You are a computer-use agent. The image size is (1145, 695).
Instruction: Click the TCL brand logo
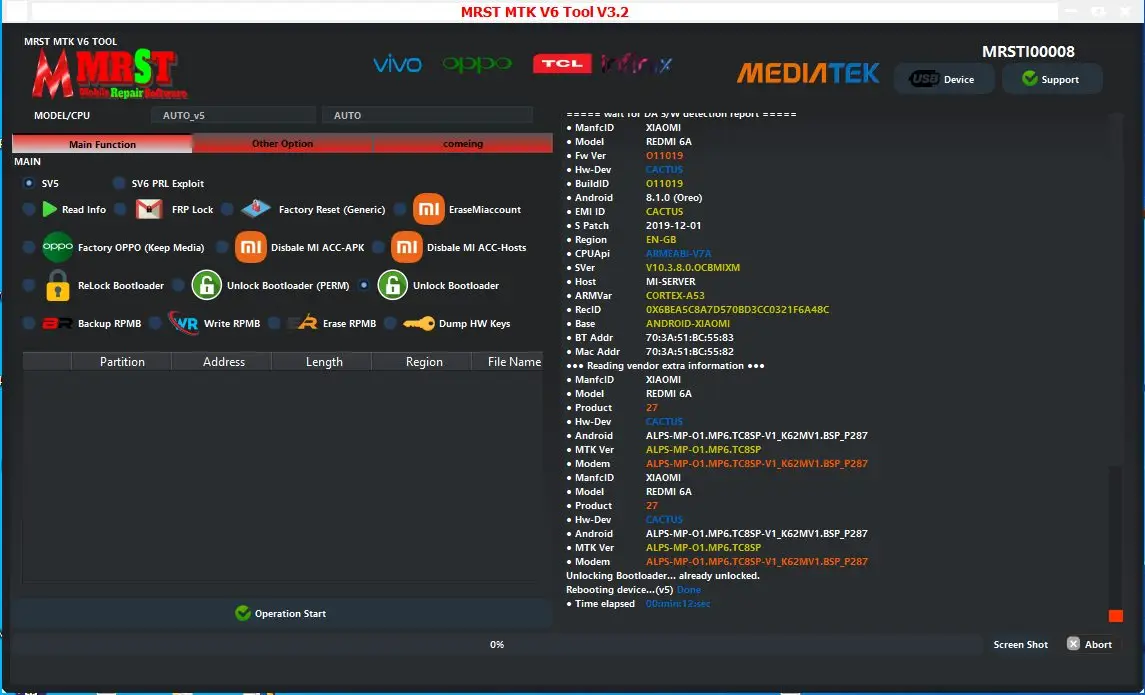[x=562, y=64]
